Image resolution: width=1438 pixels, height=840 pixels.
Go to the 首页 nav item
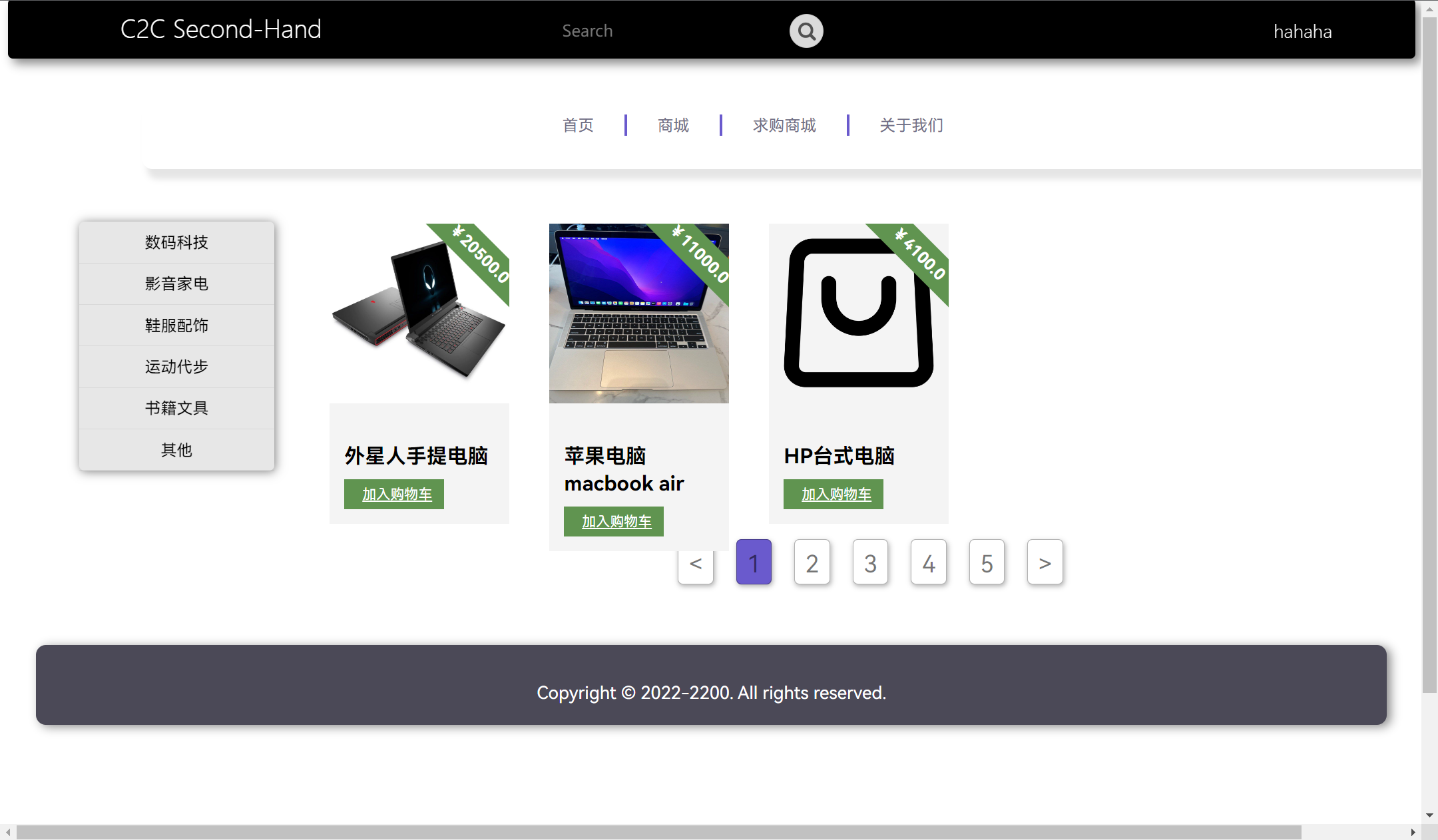click(x=578, y=125)
